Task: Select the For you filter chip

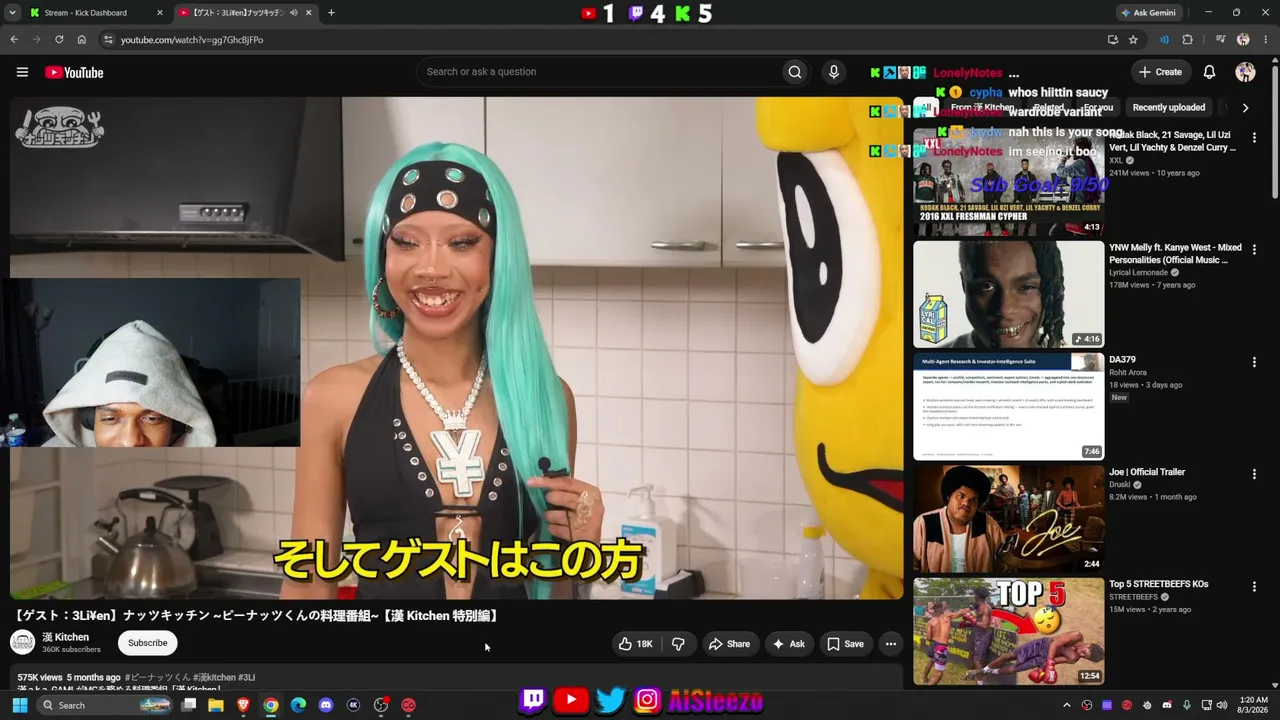Action: click(1098, 107)
